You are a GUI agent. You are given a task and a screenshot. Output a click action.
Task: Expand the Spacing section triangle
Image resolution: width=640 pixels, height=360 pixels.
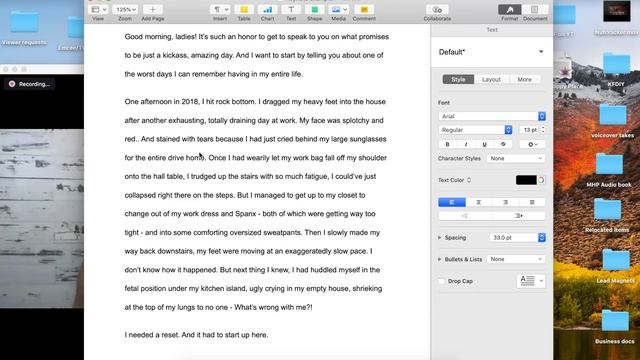point(440,238)
